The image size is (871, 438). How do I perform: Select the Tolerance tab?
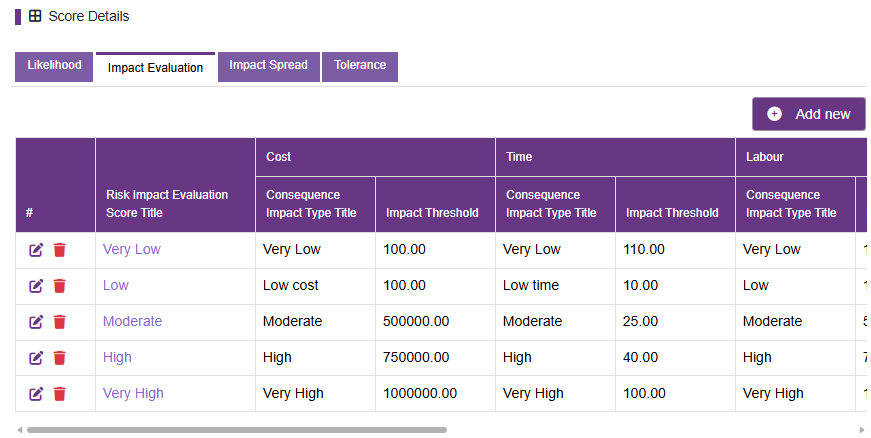point(360,67)
